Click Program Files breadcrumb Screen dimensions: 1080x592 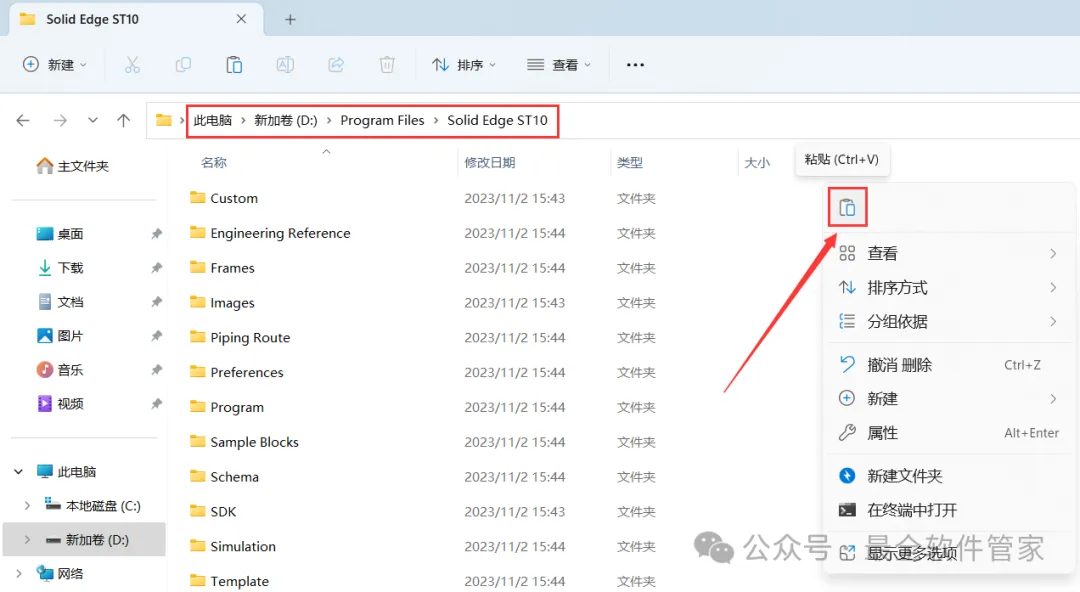coord(382,121)
